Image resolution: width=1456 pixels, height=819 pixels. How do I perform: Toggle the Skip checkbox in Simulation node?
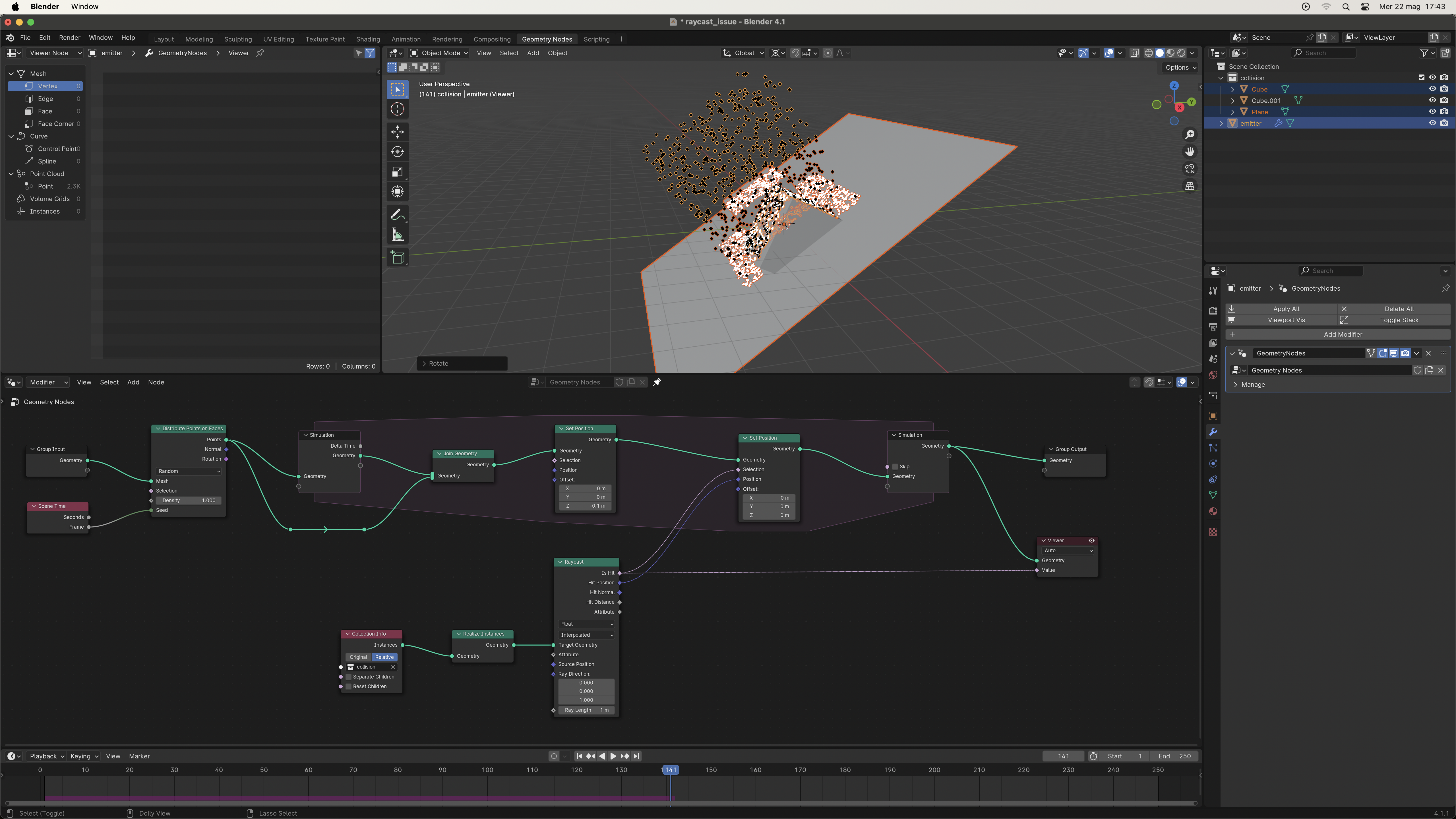(895, 467)
